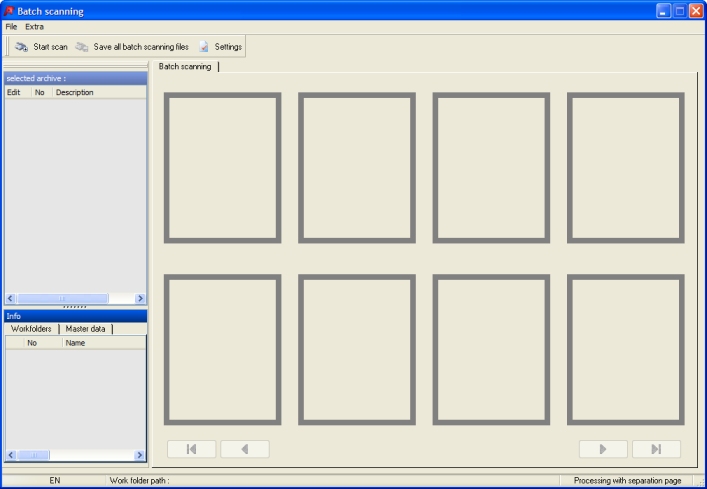Select the Batch scanning tab
This screenshot has width=707, height=489.
pos(185,67)
